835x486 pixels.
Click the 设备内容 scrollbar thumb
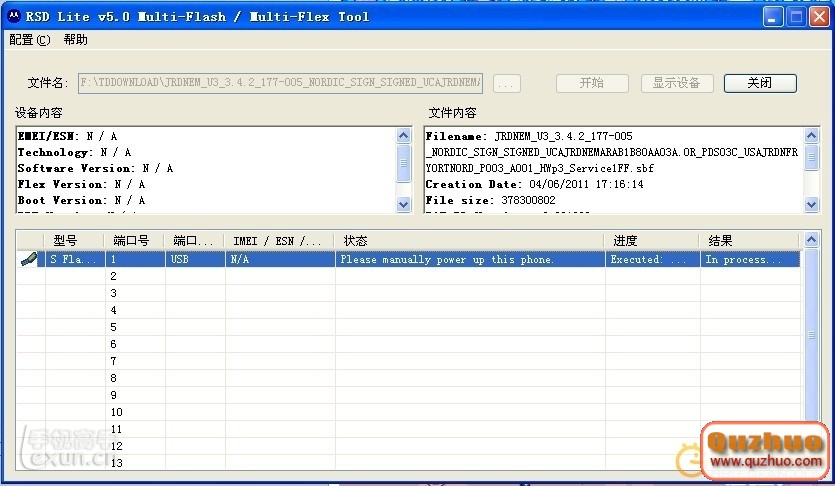click(x=404, y=163)
